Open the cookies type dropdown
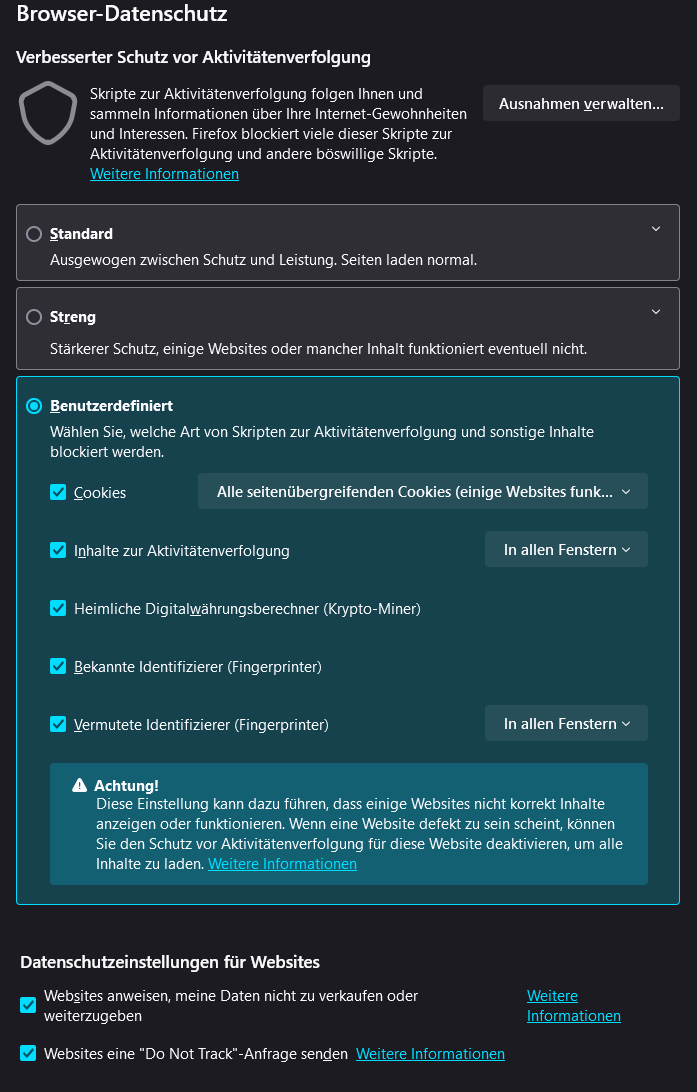This screenshot has width=697, height=1092. (x=422, y=492)
